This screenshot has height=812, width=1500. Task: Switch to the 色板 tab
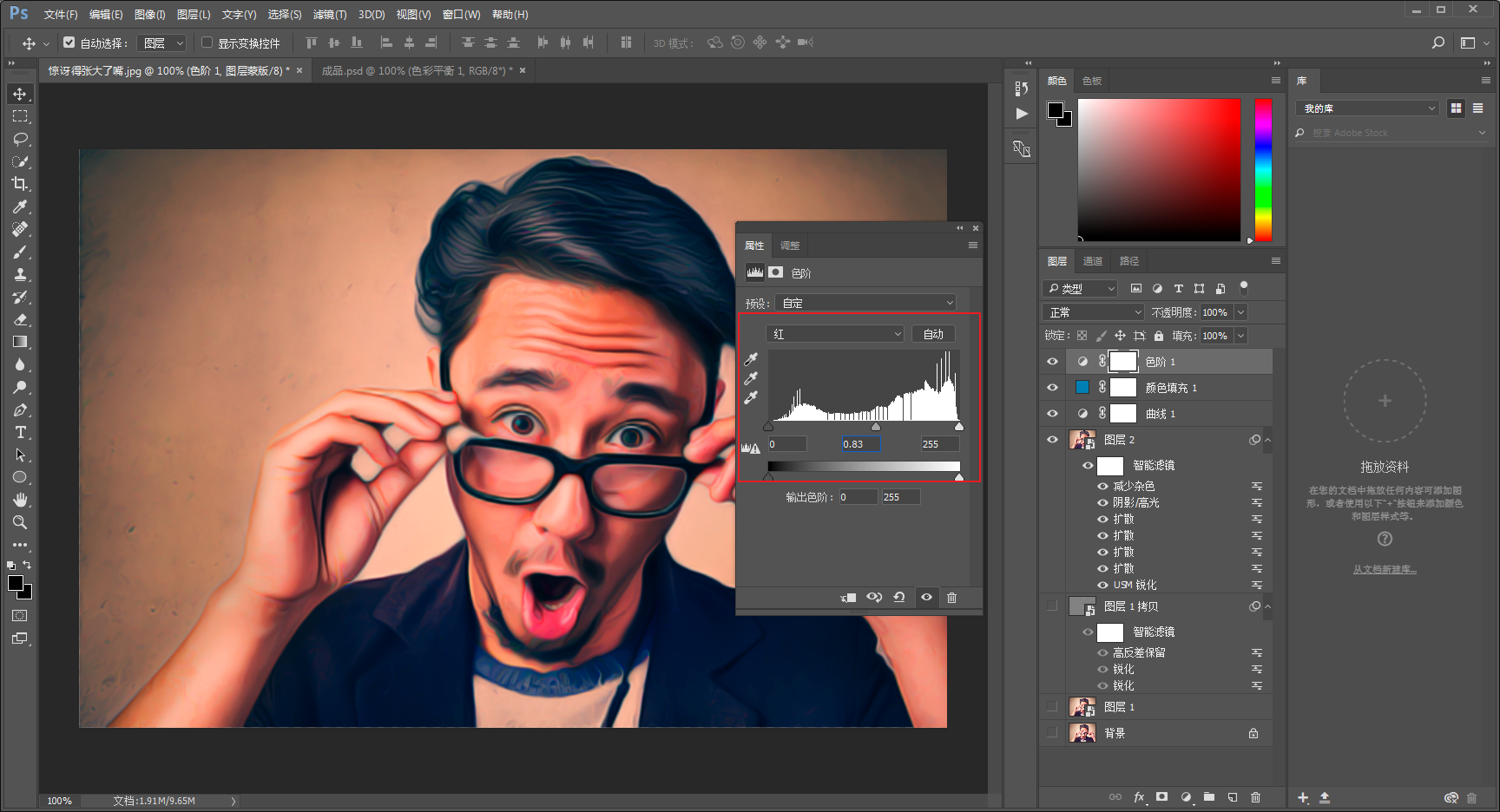(1092, 81)
